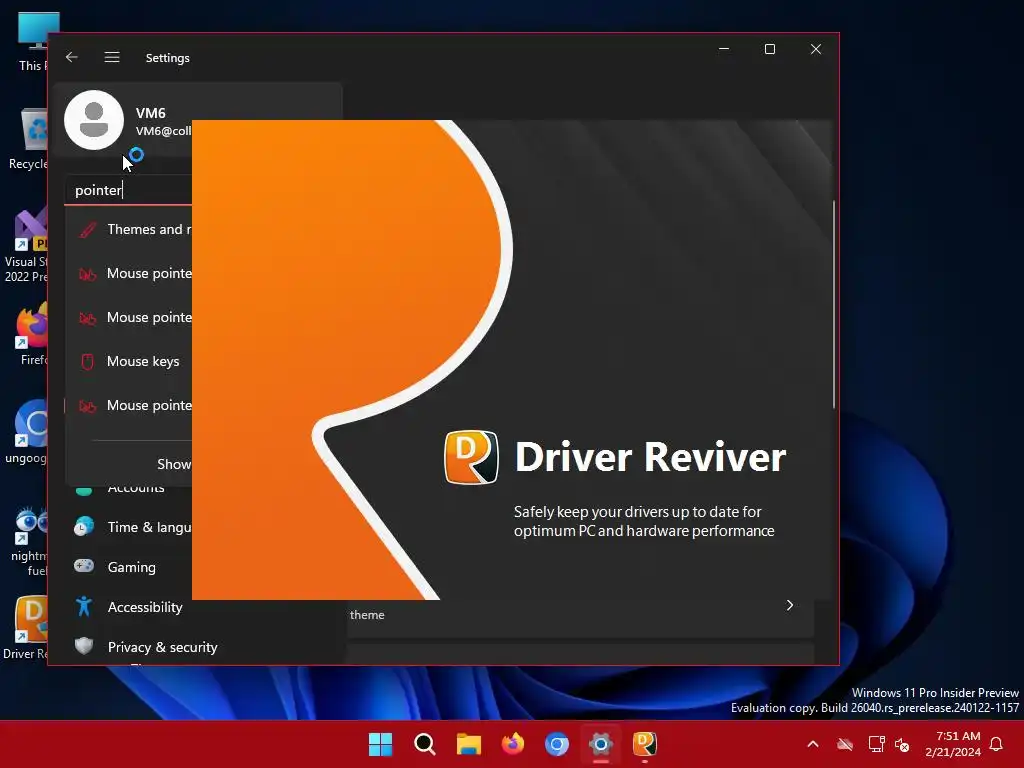Select the Firefox desktop shortcut
Viewport: 1024px width, 768px height.
(x=33, y=334)
